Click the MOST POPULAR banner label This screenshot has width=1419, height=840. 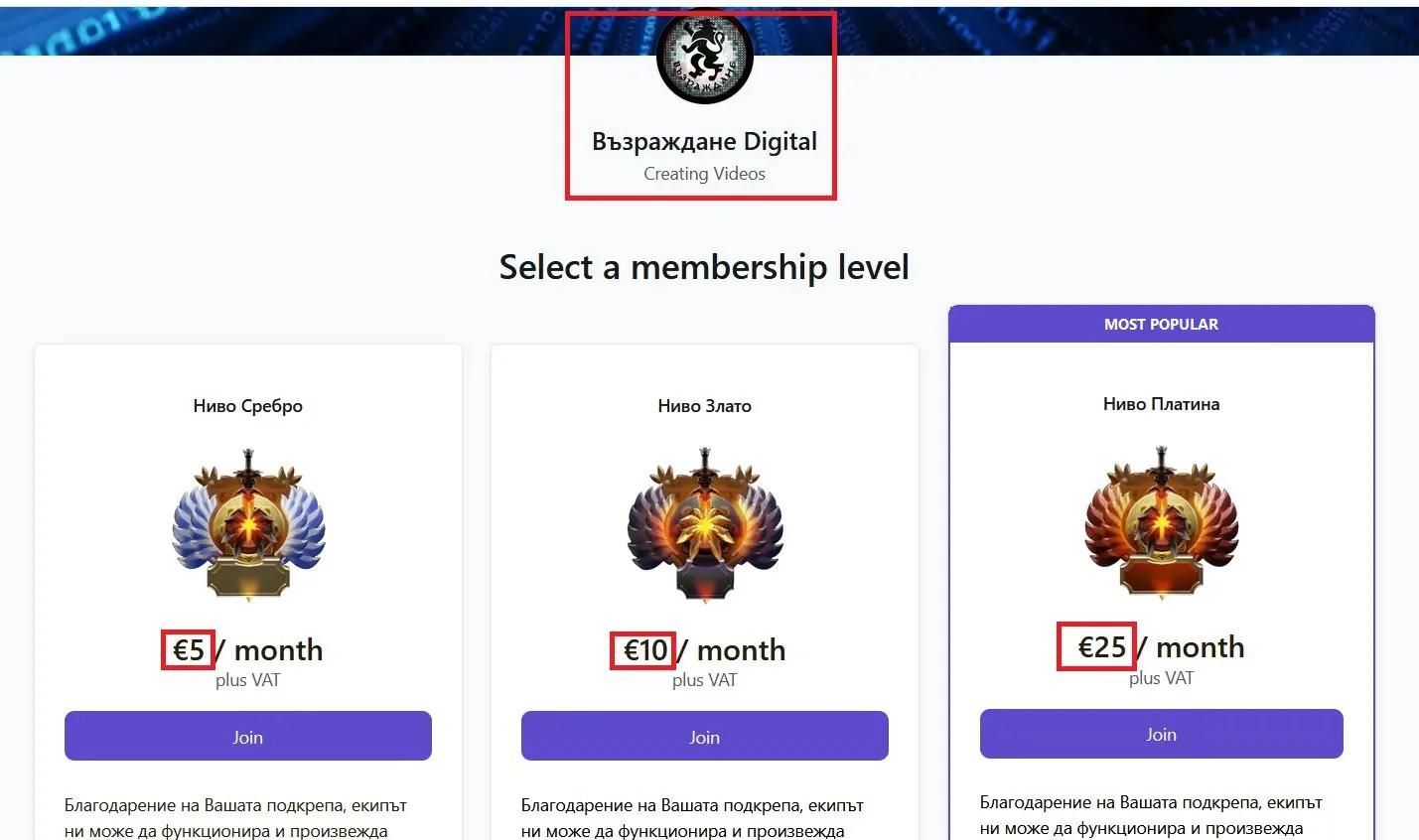click(x=1160, y=324)
